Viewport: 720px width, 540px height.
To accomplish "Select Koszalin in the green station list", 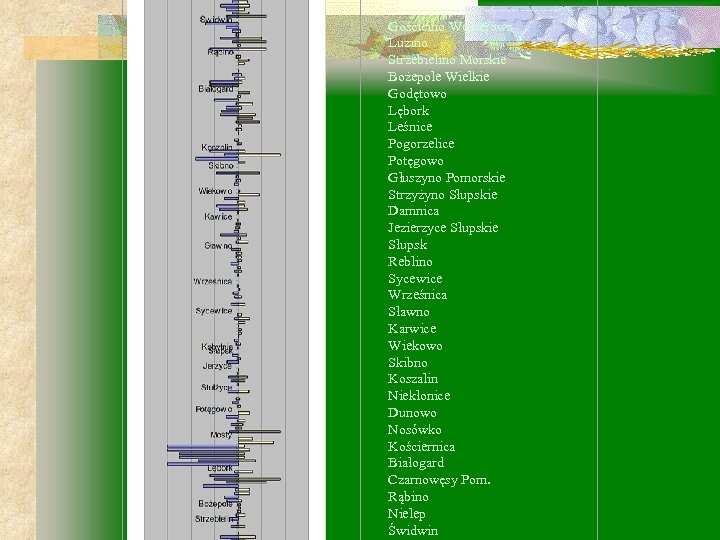I will coord(413,379).
